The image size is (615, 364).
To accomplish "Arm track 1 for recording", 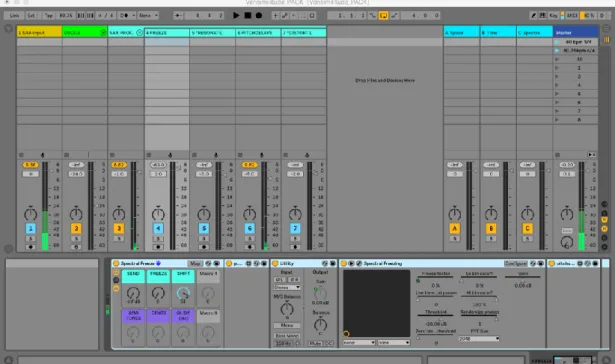I will [x=31, y=247].
